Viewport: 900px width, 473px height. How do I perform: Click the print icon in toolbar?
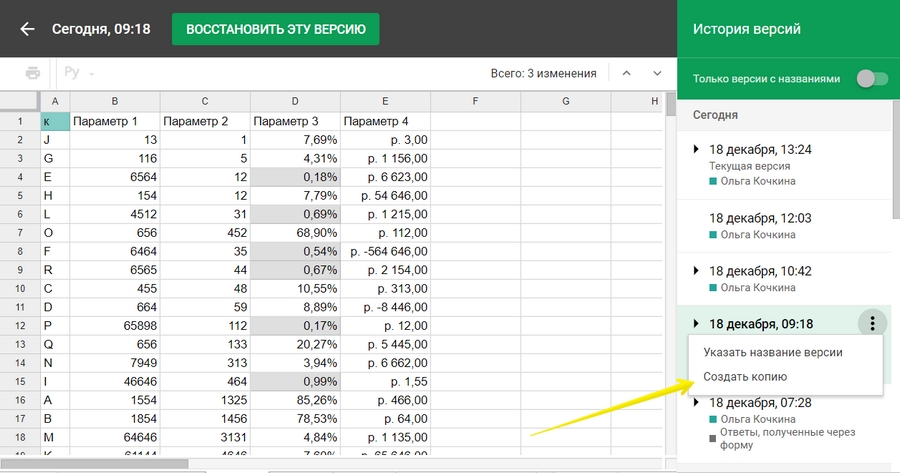coord(33,73)
